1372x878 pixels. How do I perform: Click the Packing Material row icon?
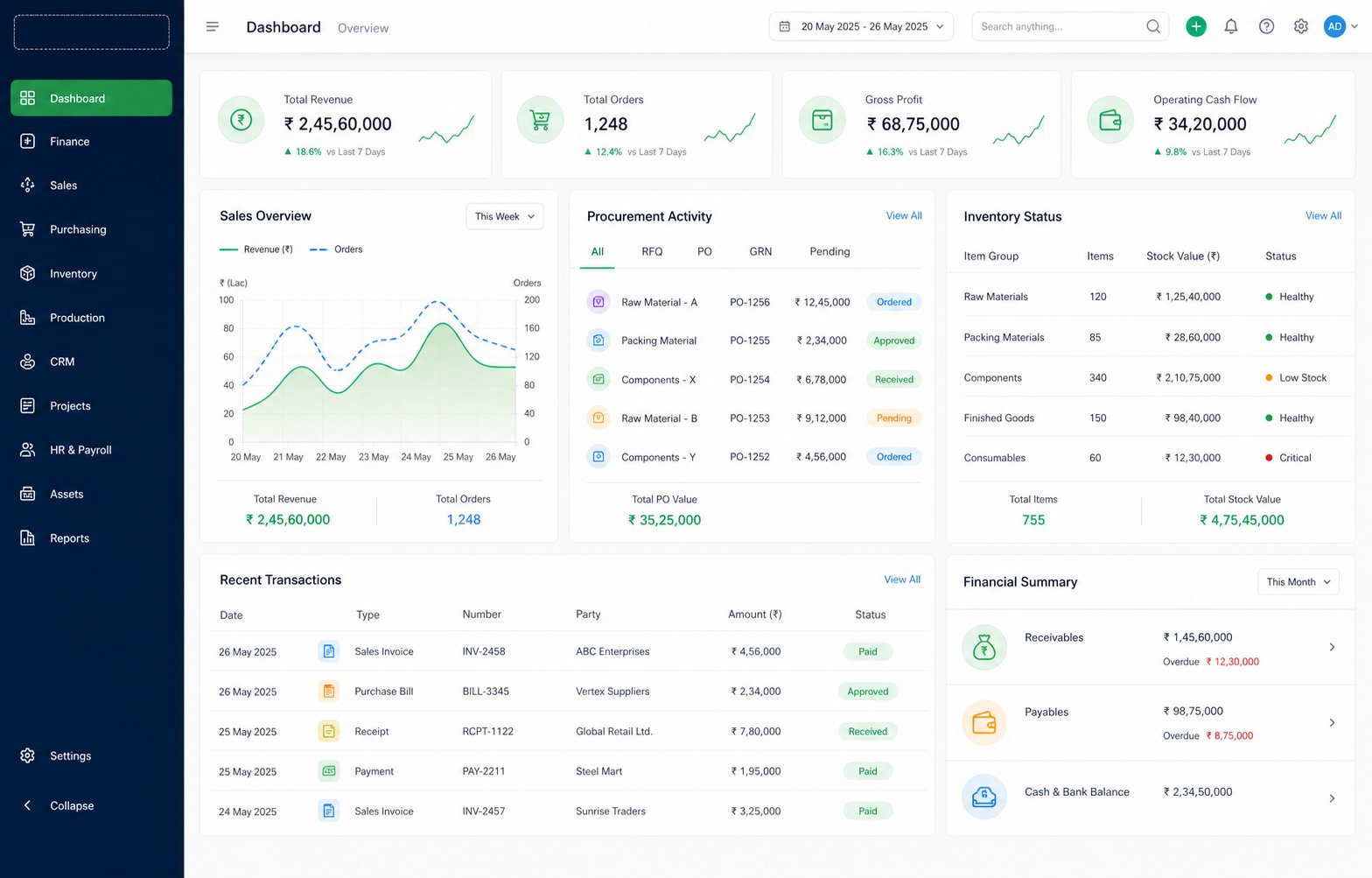(598, 341)
